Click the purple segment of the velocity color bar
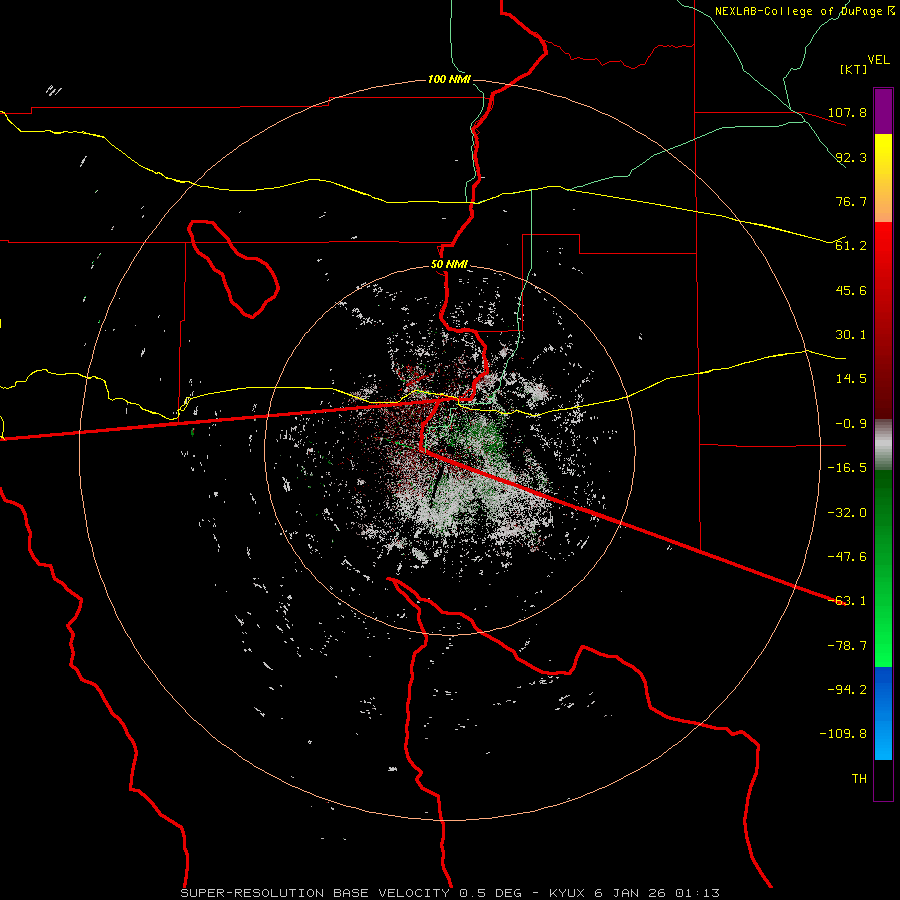 click(x=883, y=111)
